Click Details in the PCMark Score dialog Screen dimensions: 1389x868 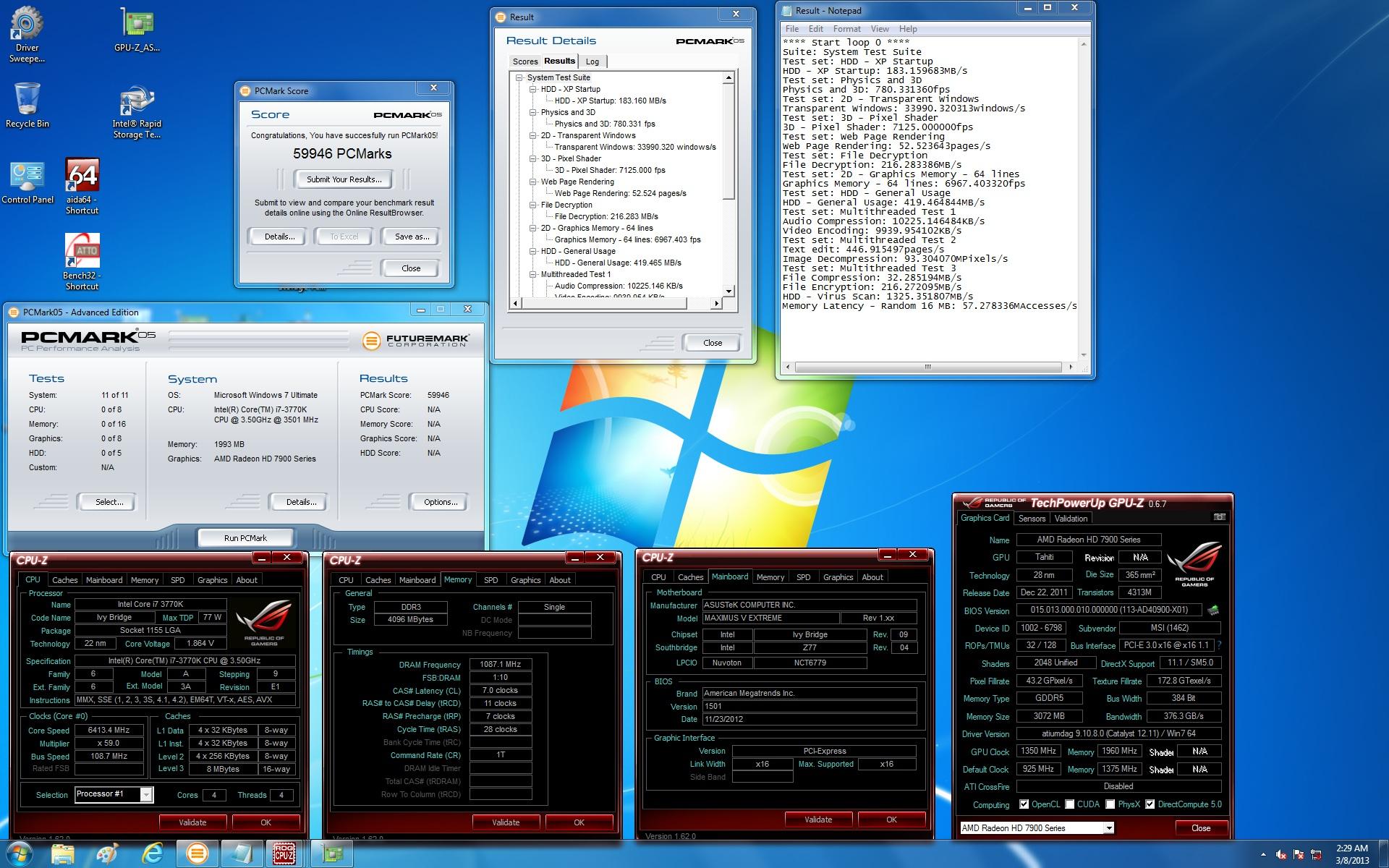pyautogui.click(x=279, y=237)
